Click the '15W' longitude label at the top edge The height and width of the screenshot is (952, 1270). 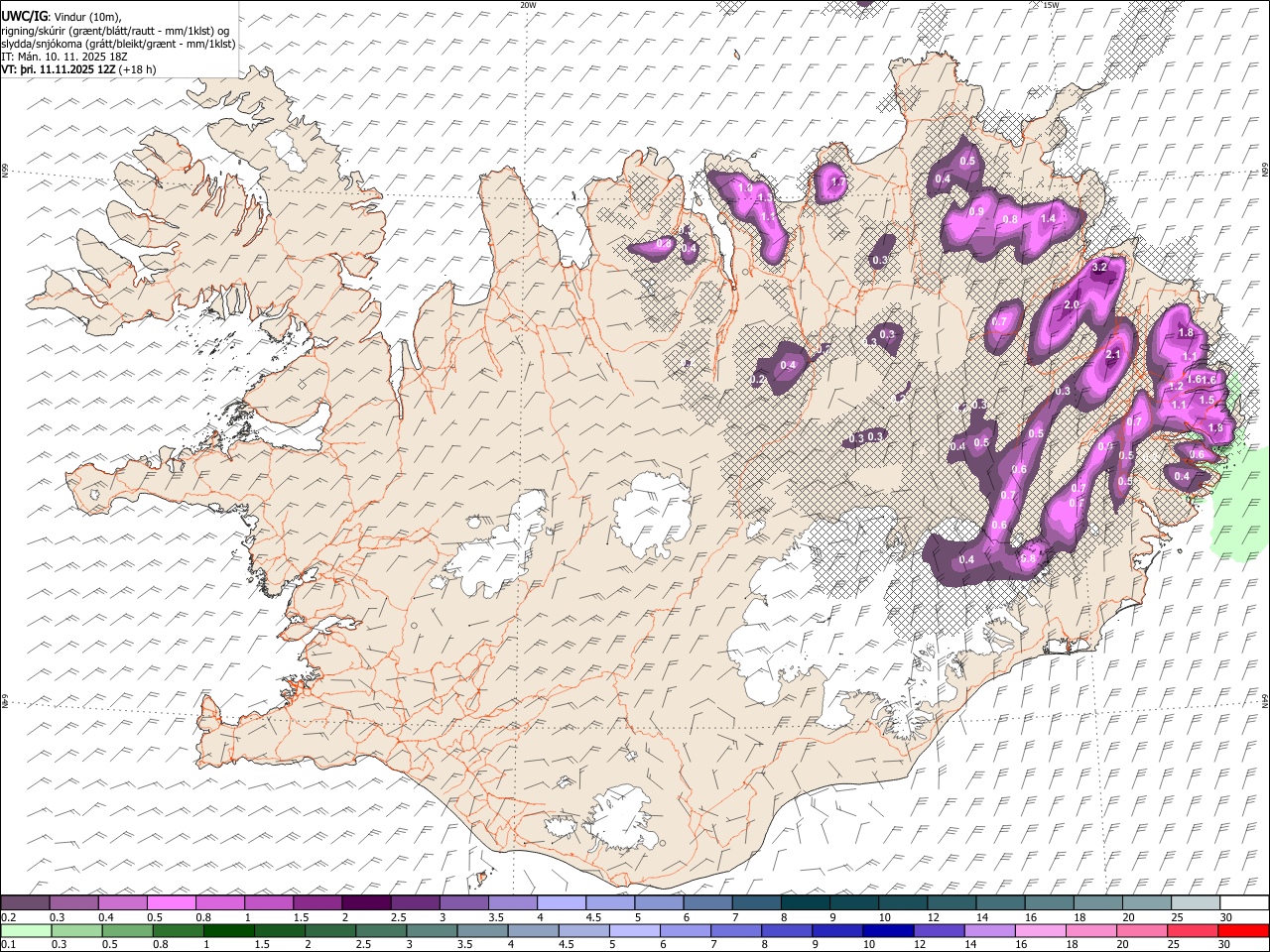1051,5
